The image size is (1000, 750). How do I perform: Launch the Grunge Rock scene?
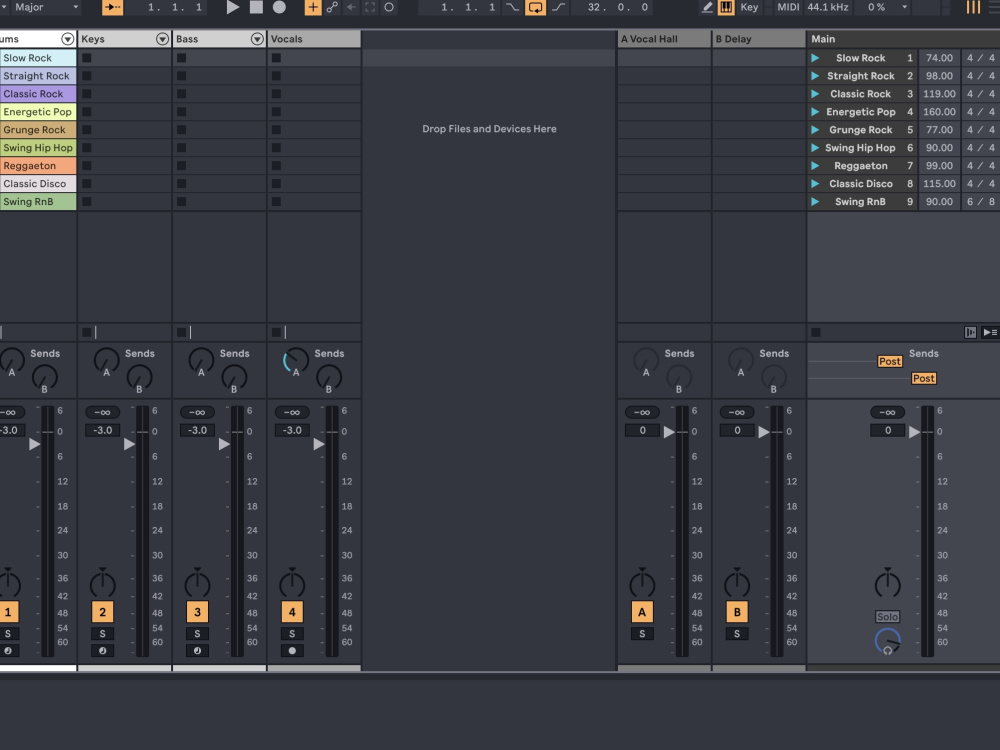pos(815,129)
